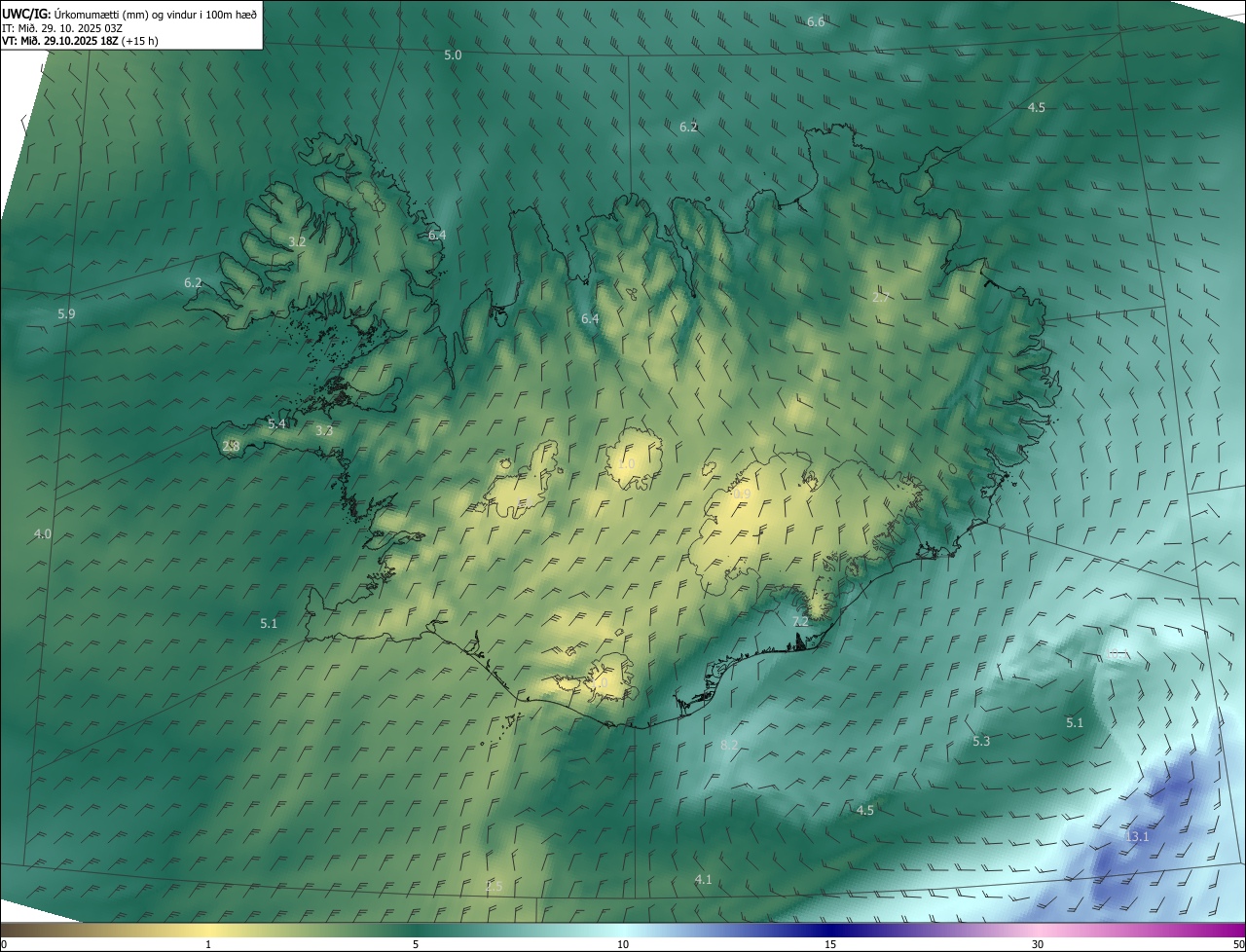Click the 30 tick on the color scale

1038,944
